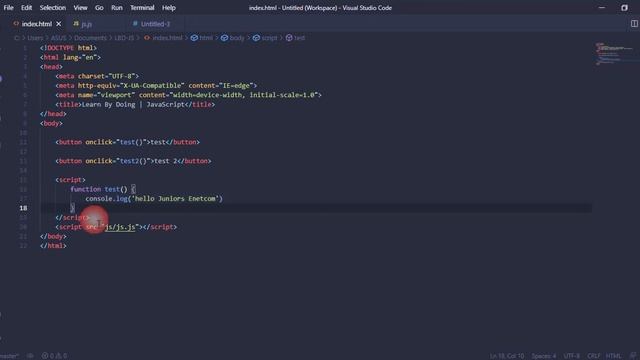Select the test function breadcrumb
This screenshot has width=640, height=360.
click(x=299, y=38)
